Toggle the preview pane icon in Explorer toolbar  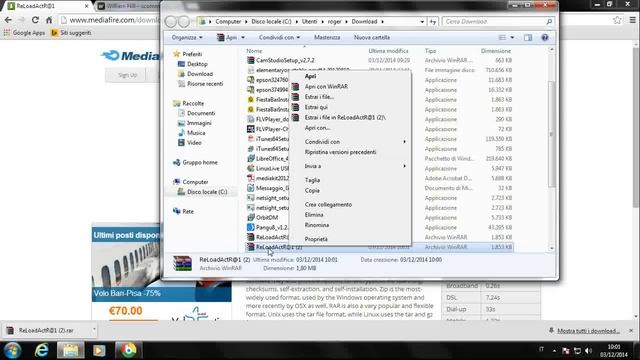click(x=528, y=38)
